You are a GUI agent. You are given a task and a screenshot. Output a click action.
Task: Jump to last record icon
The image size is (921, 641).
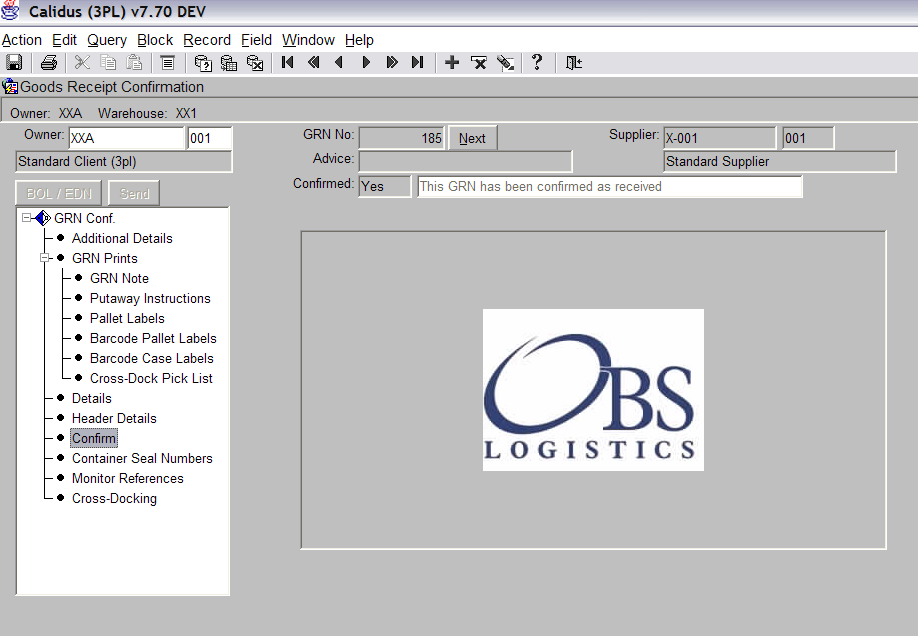click(x=418, y=62)
